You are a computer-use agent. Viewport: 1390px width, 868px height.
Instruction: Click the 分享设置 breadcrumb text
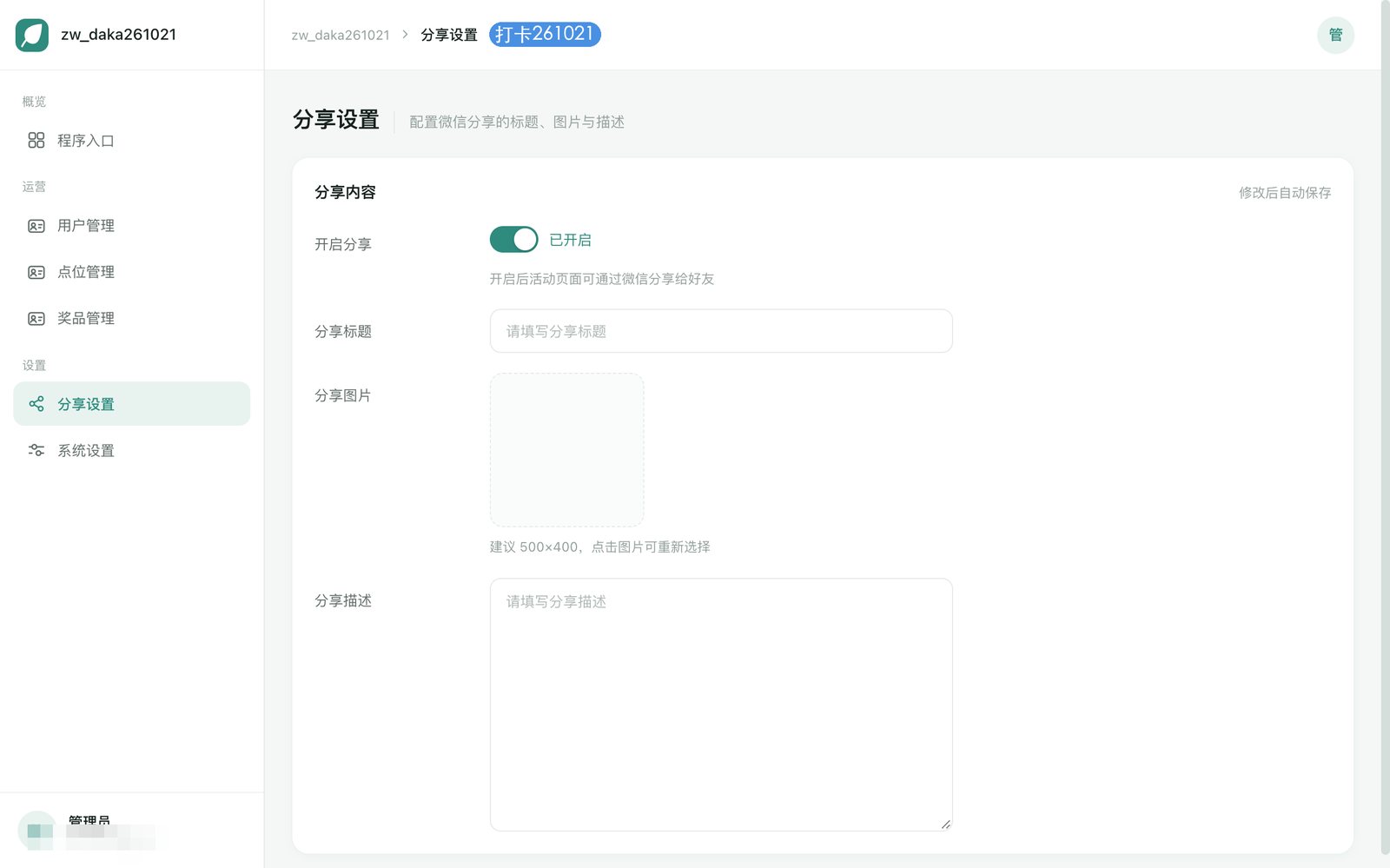[x=449, y=35]
